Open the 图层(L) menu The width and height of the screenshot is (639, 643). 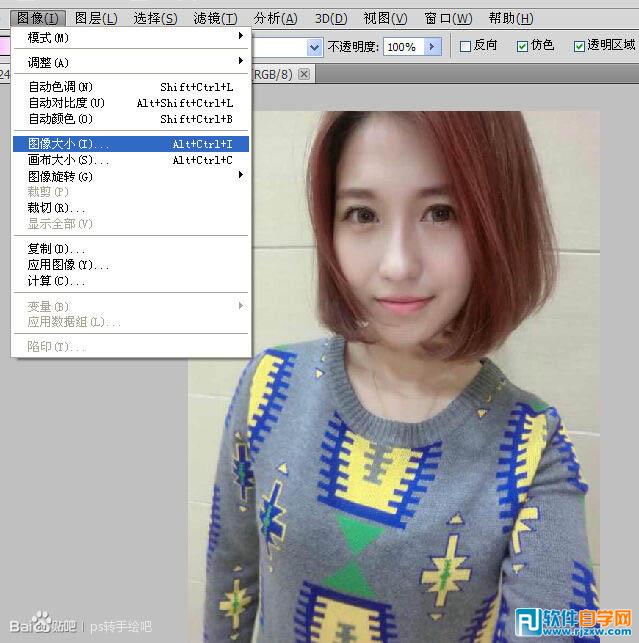96,18
